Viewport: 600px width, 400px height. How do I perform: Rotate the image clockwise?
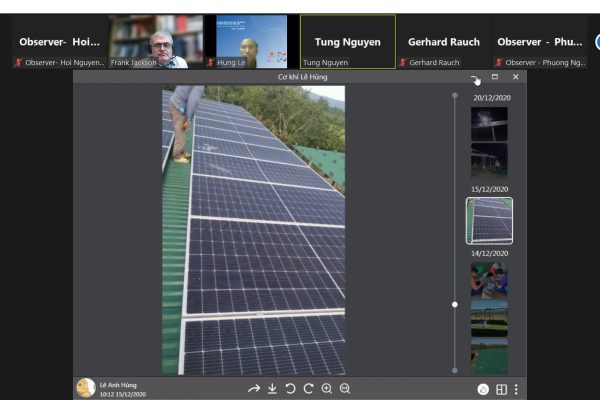tap(308, 388)
